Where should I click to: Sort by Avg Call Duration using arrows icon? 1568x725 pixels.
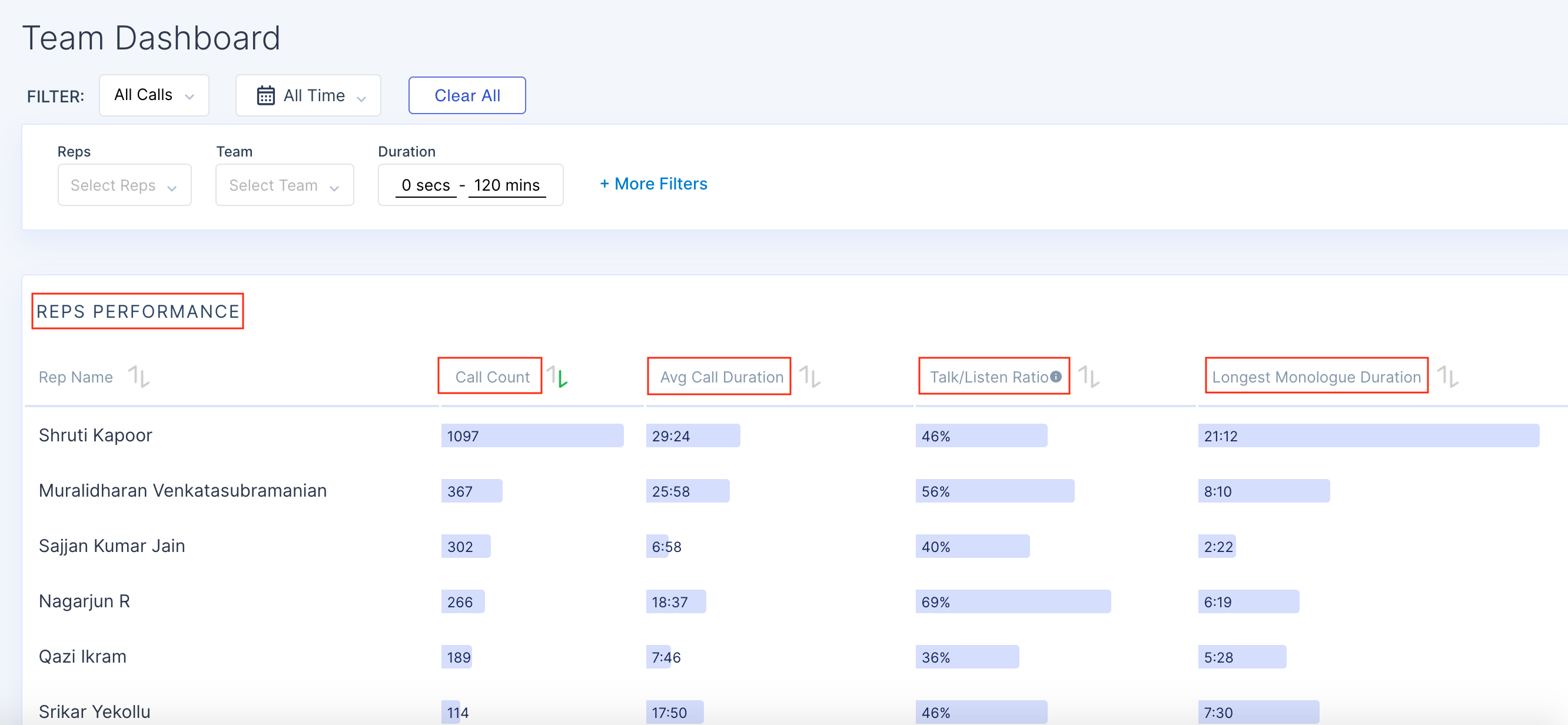point(810,377)
